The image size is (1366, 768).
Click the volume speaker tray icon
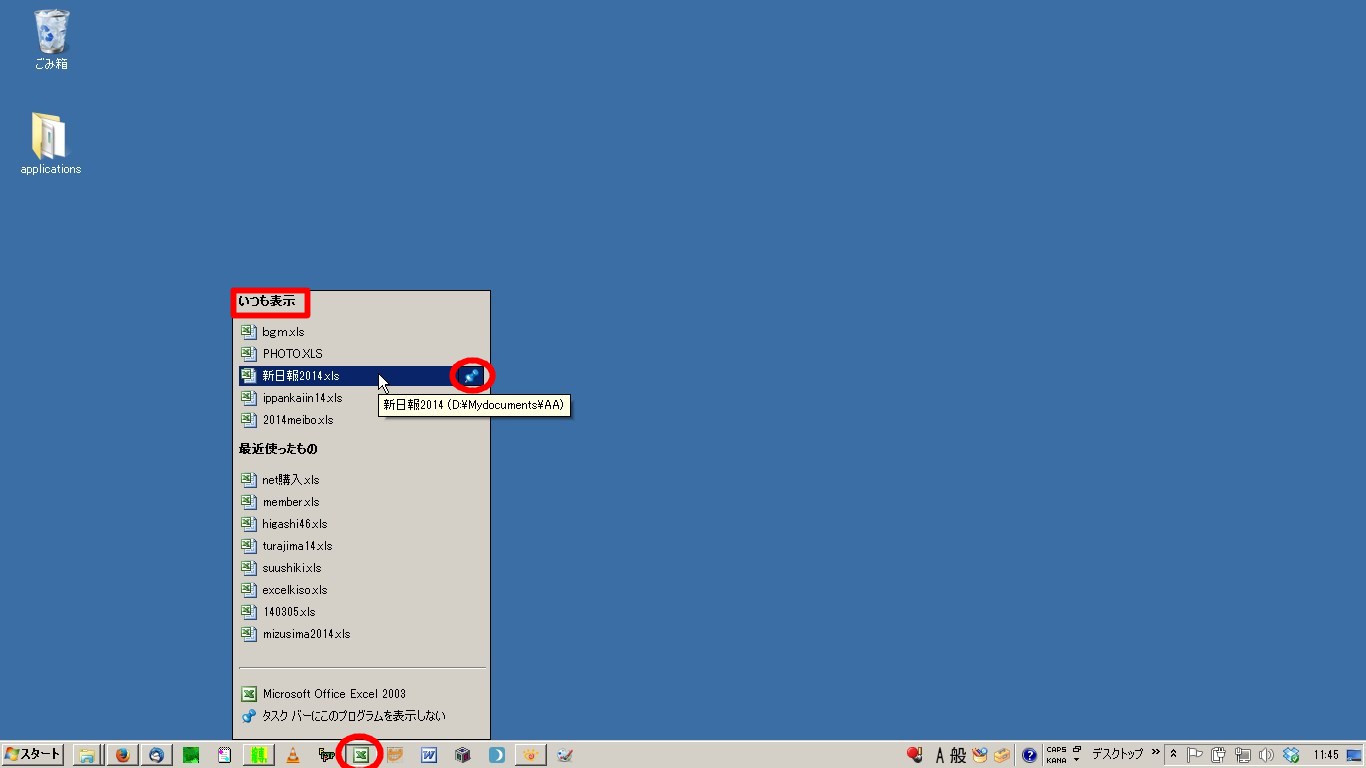[x=1267, y=755]
